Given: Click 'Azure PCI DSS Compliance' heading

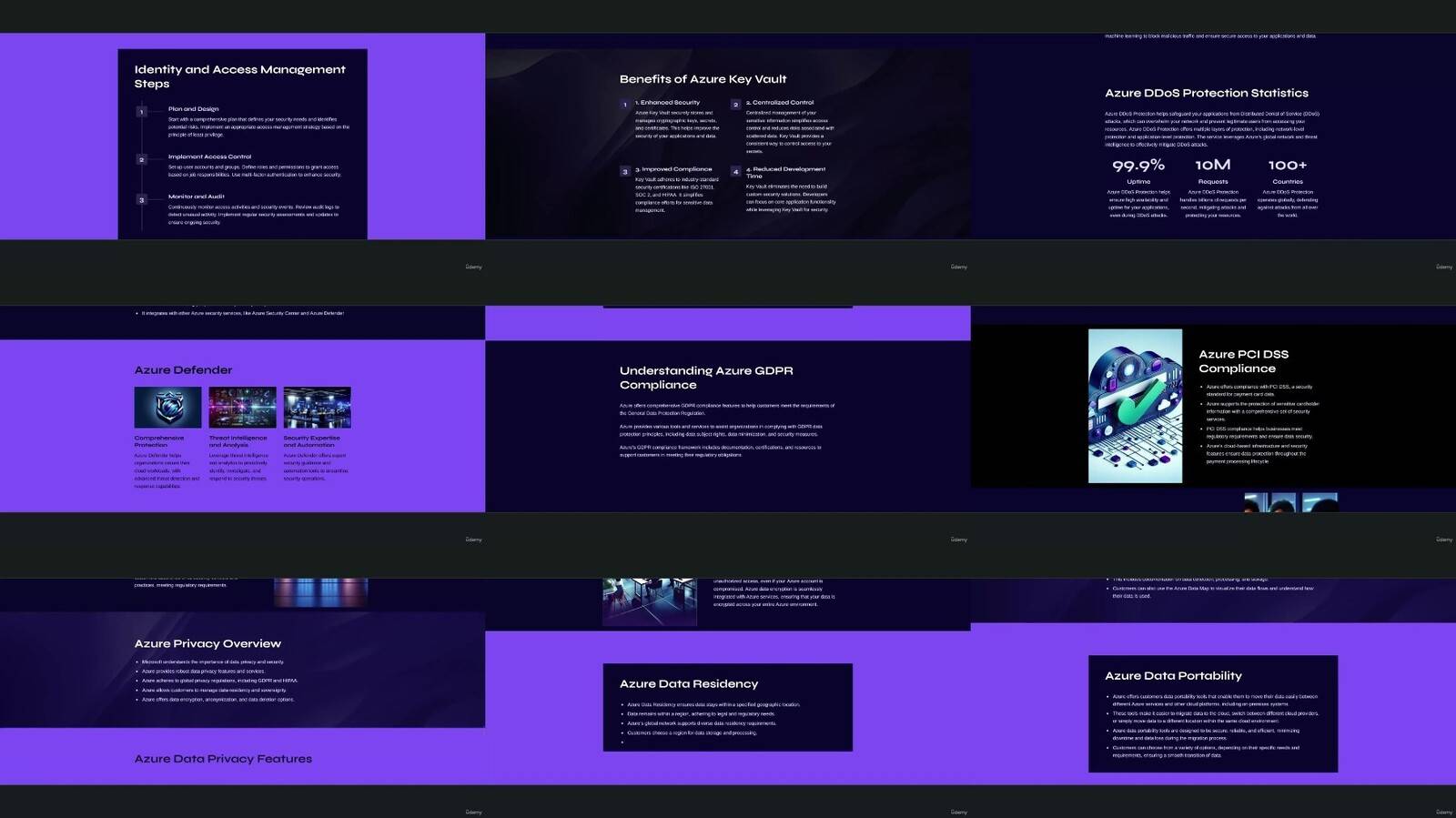Looking at the screenshot, I should coord(1243,361).
